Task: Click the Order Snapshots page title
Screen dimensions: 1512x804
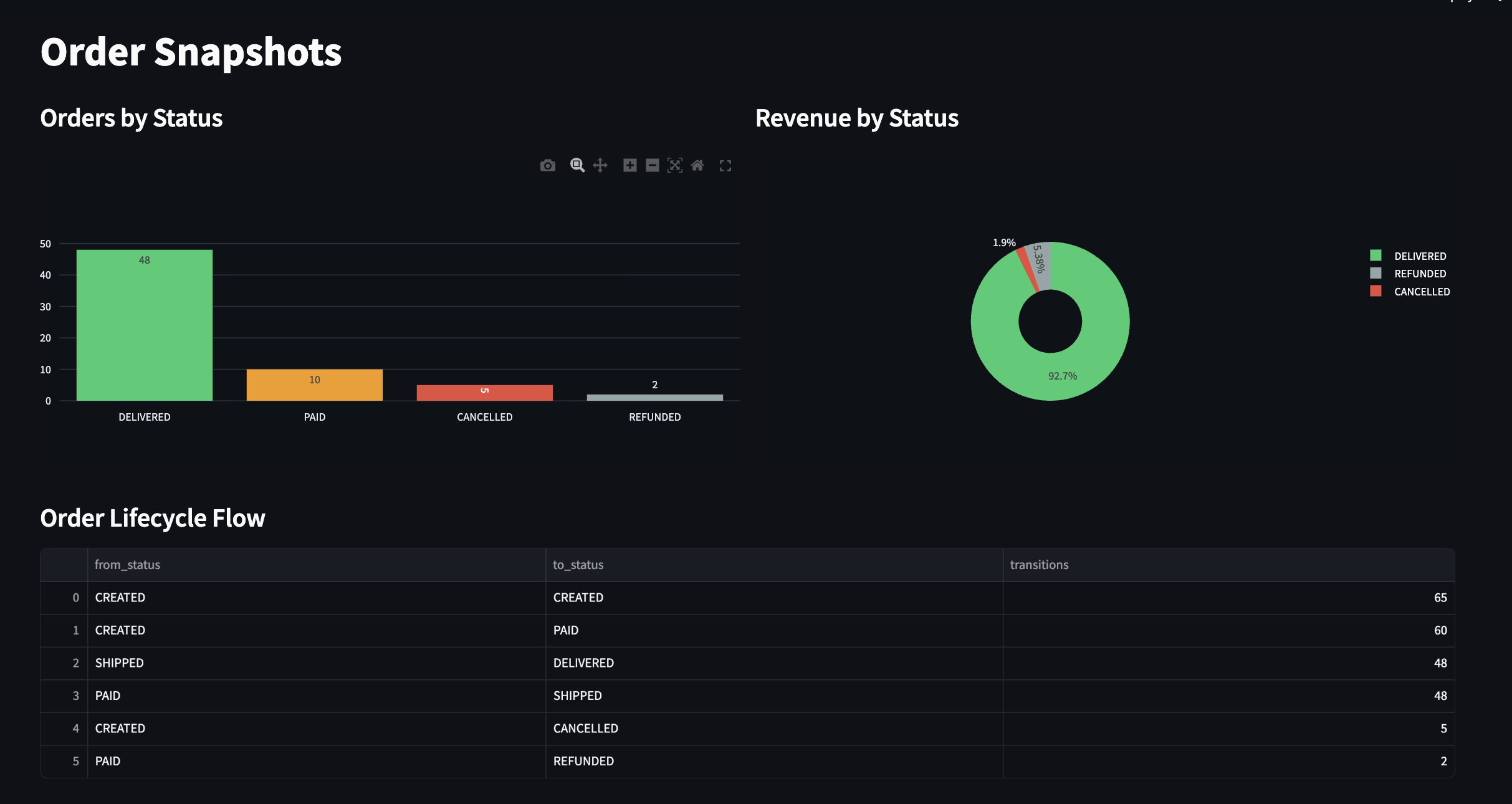Action: click(191, 52)
